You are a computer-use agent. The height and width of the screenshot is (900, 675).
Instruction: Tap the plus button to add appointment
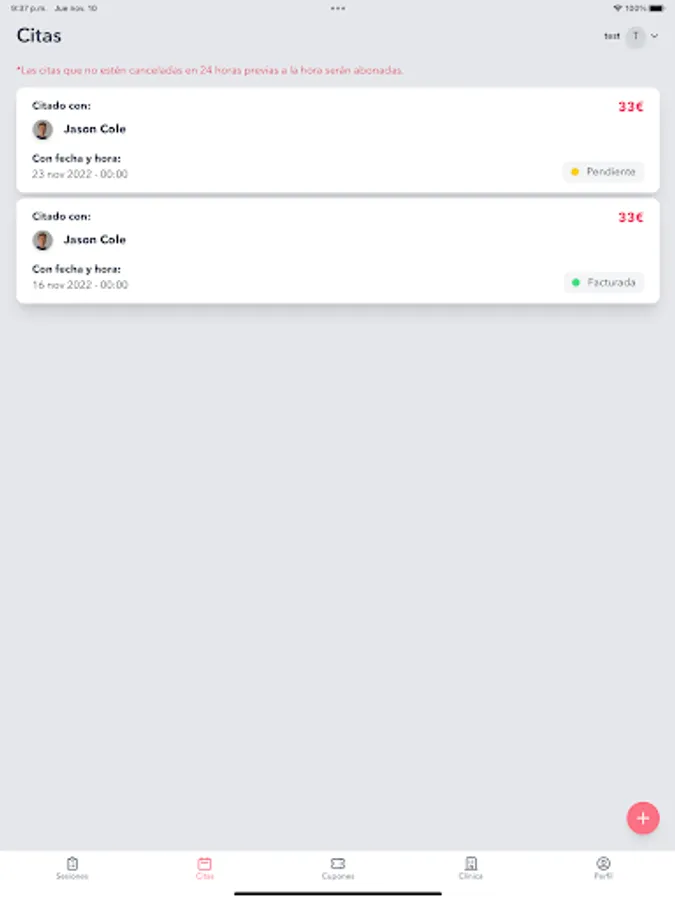pyautogui.click(x=642, y=818)
